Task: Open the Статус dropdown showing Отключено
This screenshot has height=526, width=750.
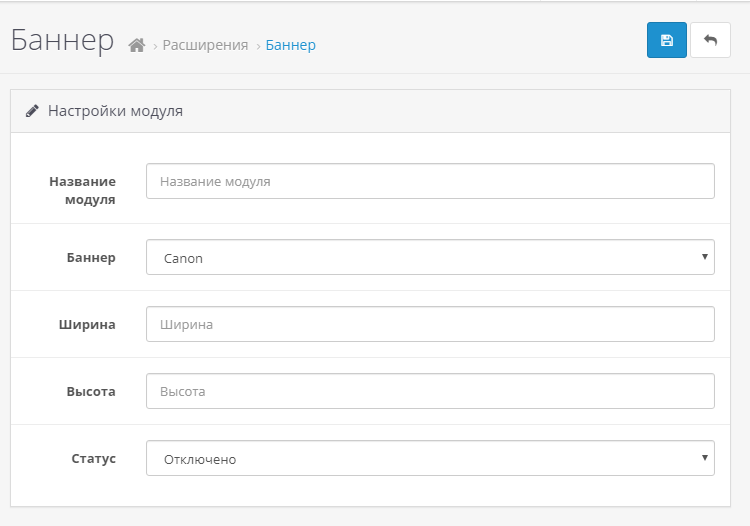Action: click(x=430, y=458)
